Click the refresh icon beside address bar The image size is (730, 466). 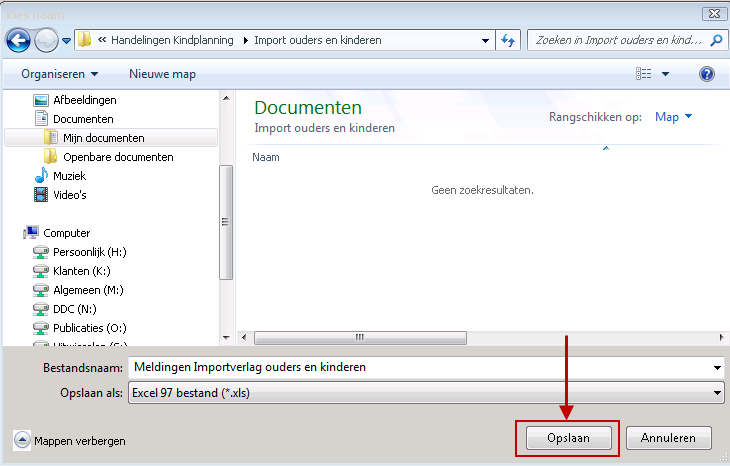pos(508,41)
